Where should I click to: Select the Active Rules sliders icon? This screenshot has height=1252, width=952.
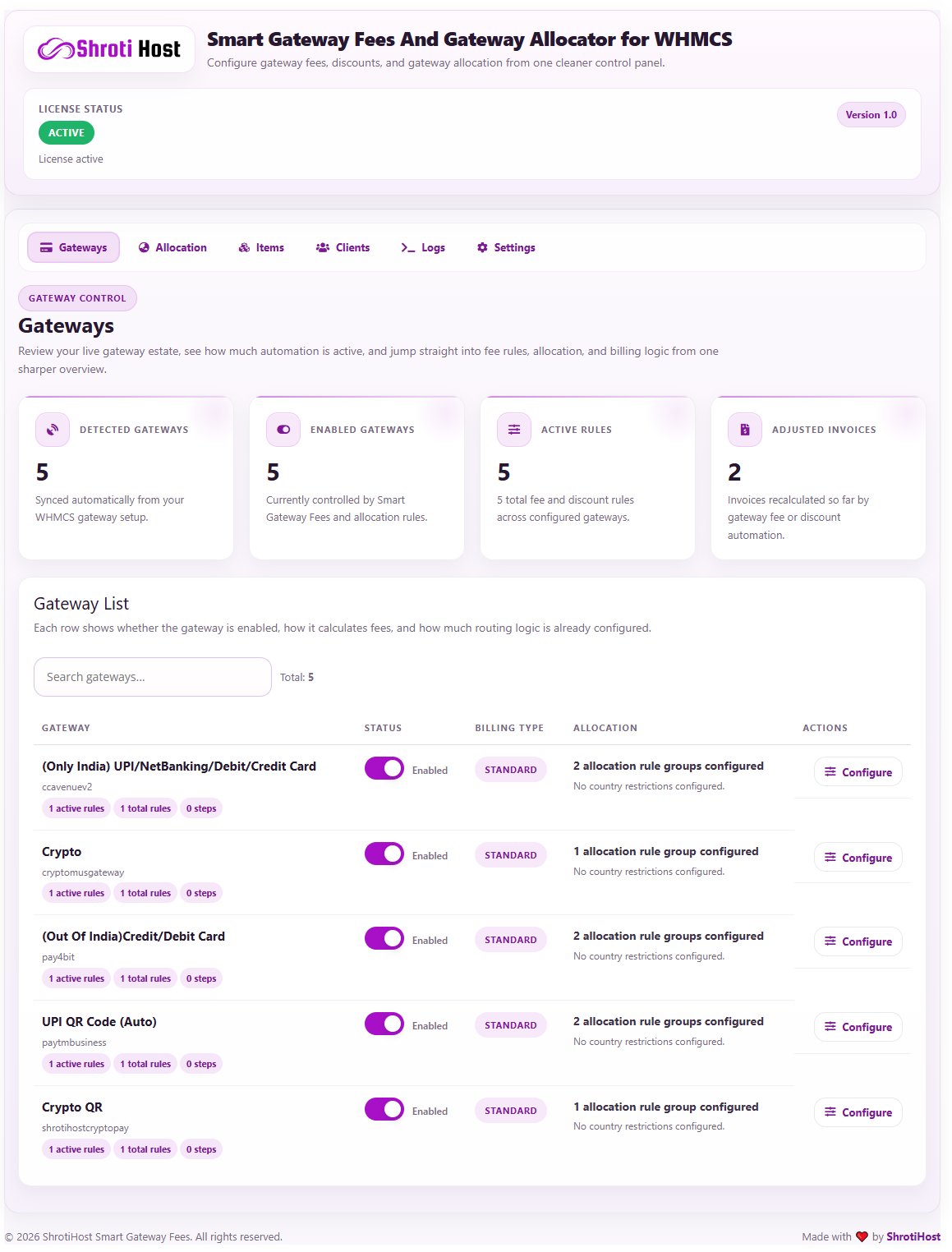coord(513,429)
